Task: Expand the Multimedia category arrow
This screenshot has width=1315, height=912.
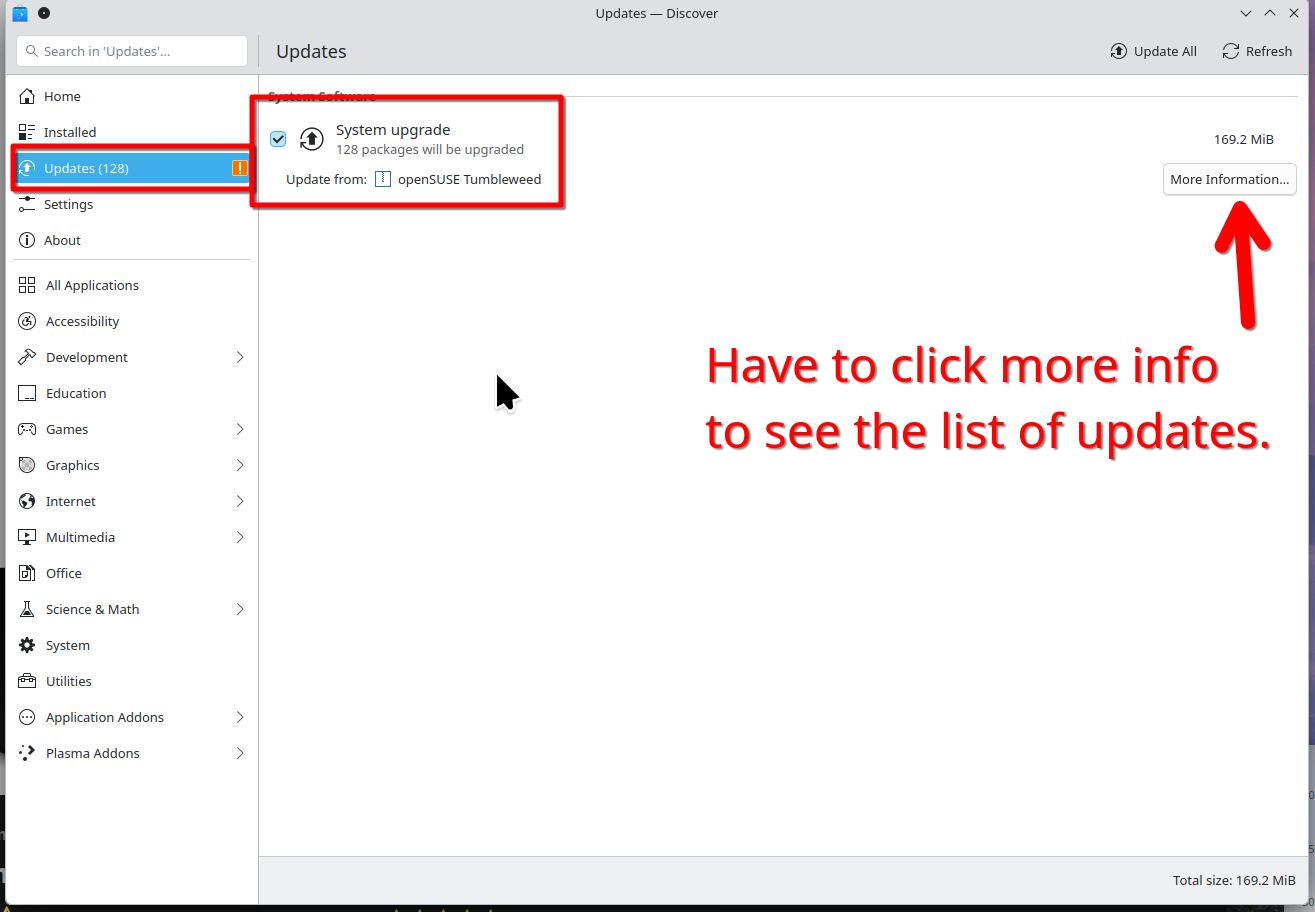Action: [x=240, y=537]
